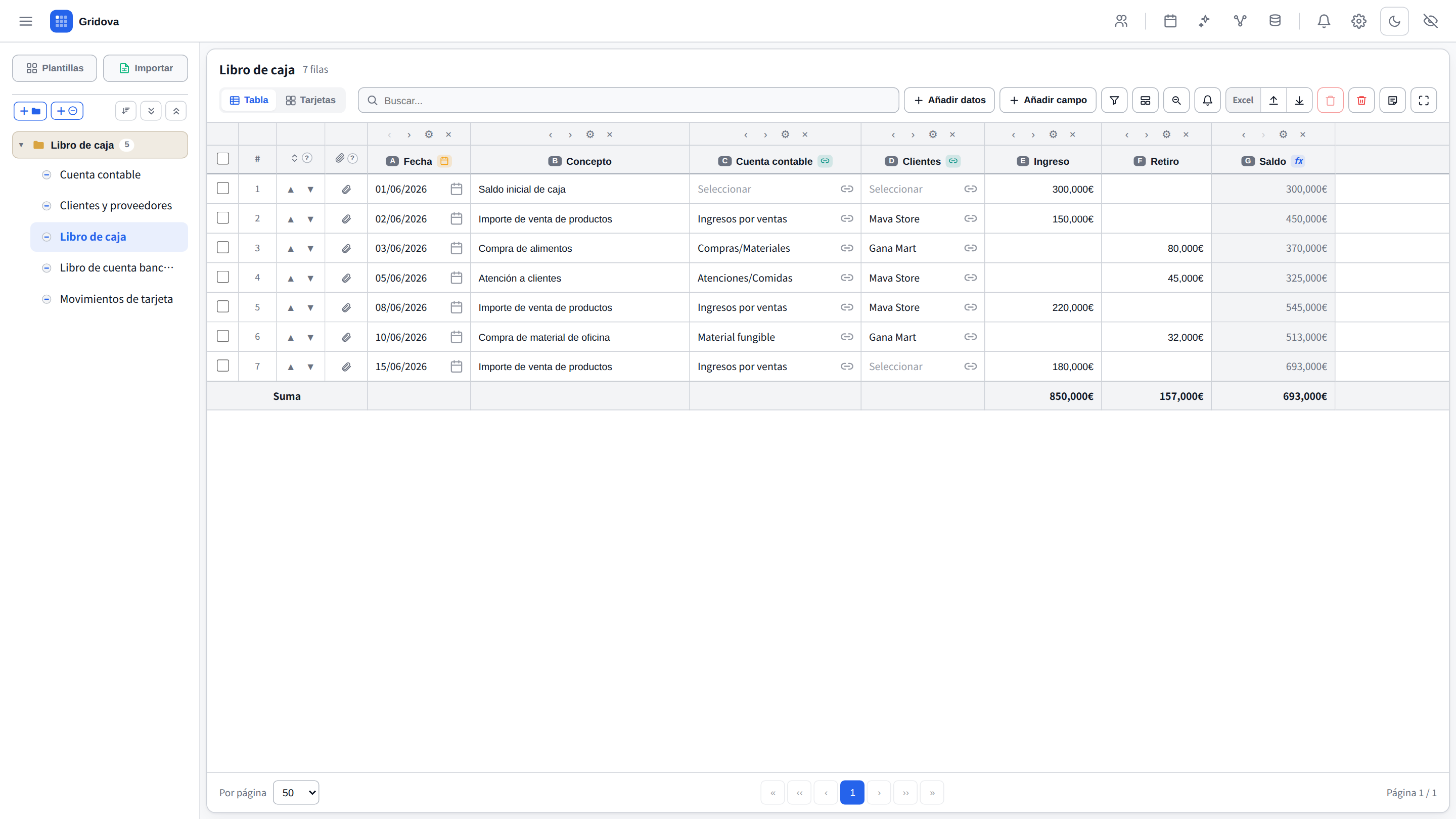This screenshot has height=819, width=1456.
Task: Open the filter icon in toolbar
Action: [x=1114, y=100]
